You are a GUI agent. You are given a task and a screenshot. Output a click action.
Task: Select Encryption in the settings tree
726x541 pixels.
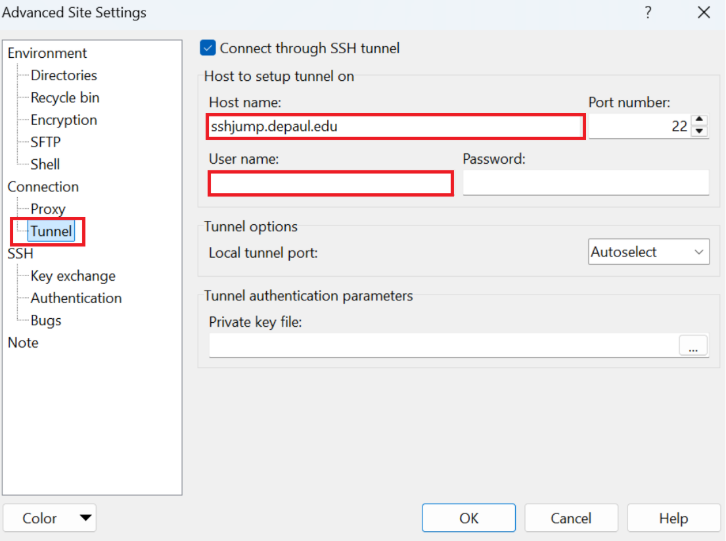pyautogui.click(x=64, y=120)
